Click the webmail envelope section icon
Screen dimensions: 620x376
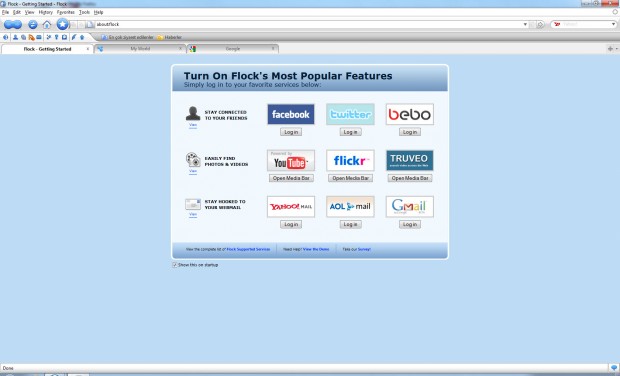point(193,204)
